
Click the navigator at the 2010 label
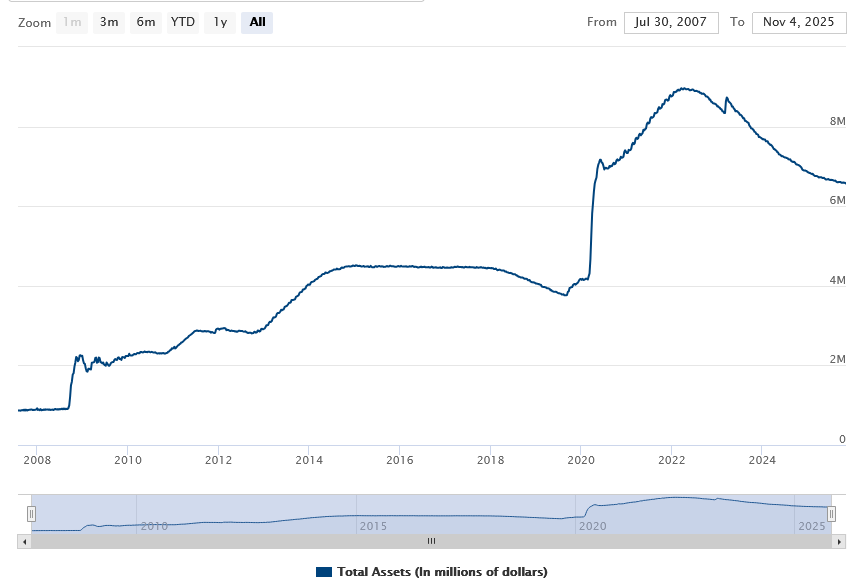(153, 526)
